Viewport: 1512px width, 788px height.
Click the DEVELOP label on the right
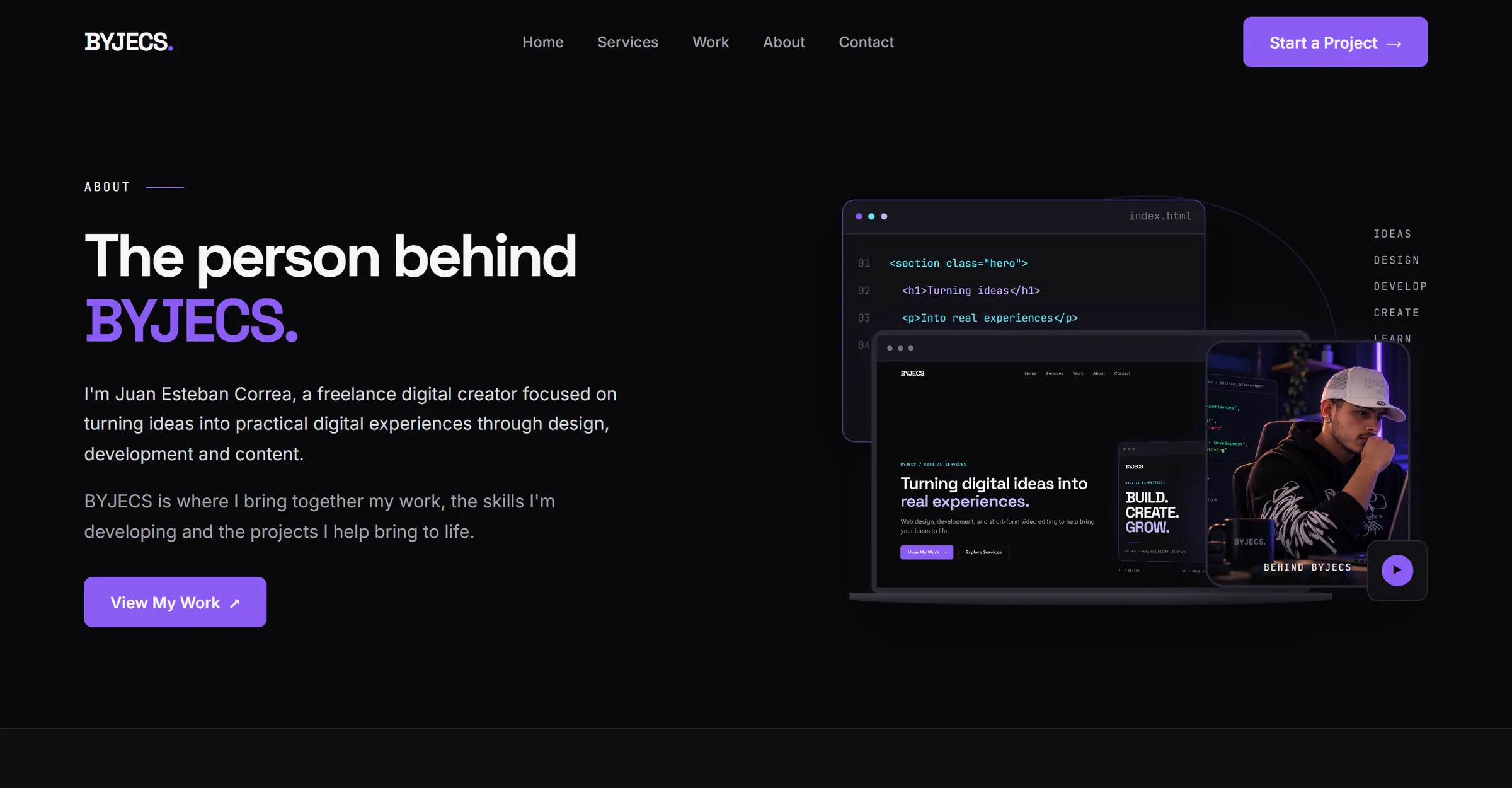point(1400,286)
